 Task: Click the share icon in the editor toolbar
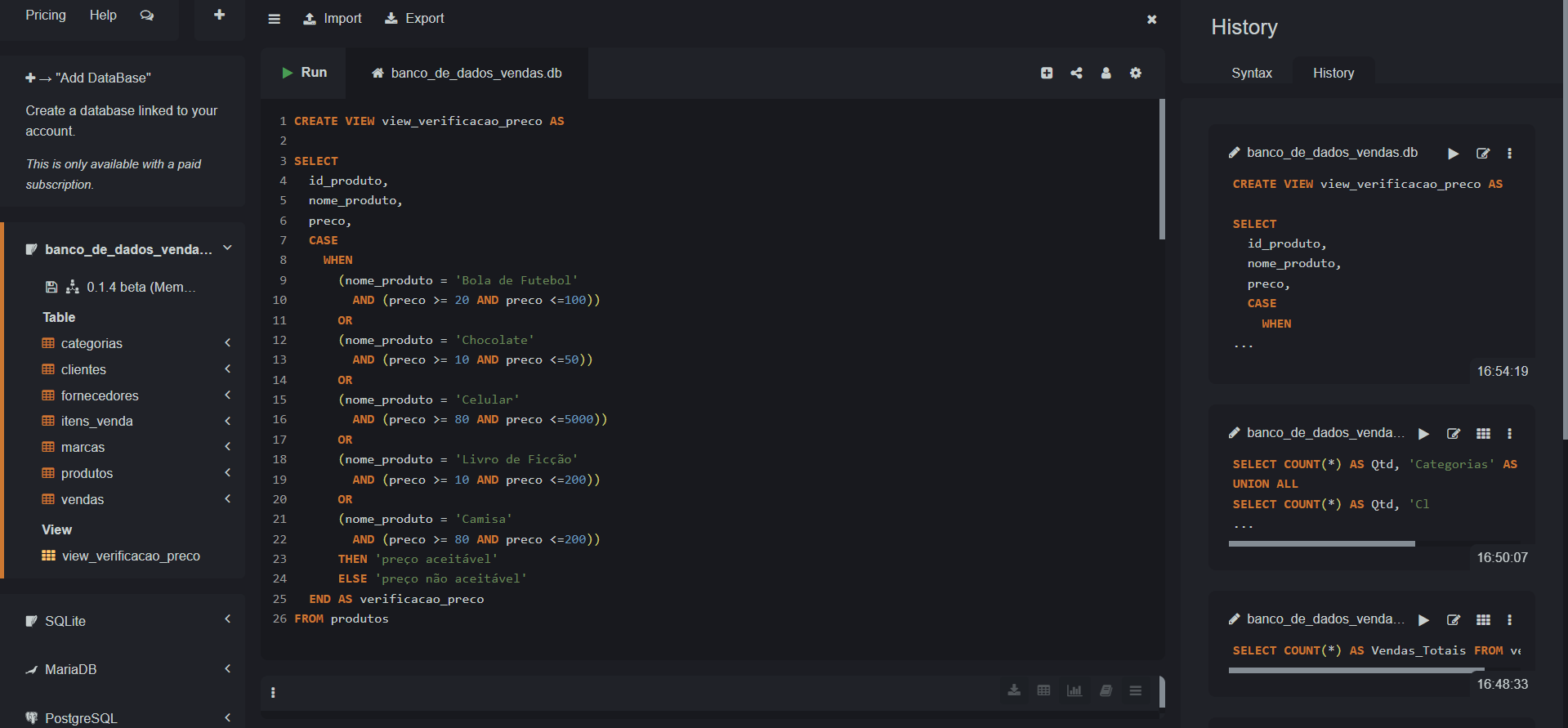tap(1076, 73)
